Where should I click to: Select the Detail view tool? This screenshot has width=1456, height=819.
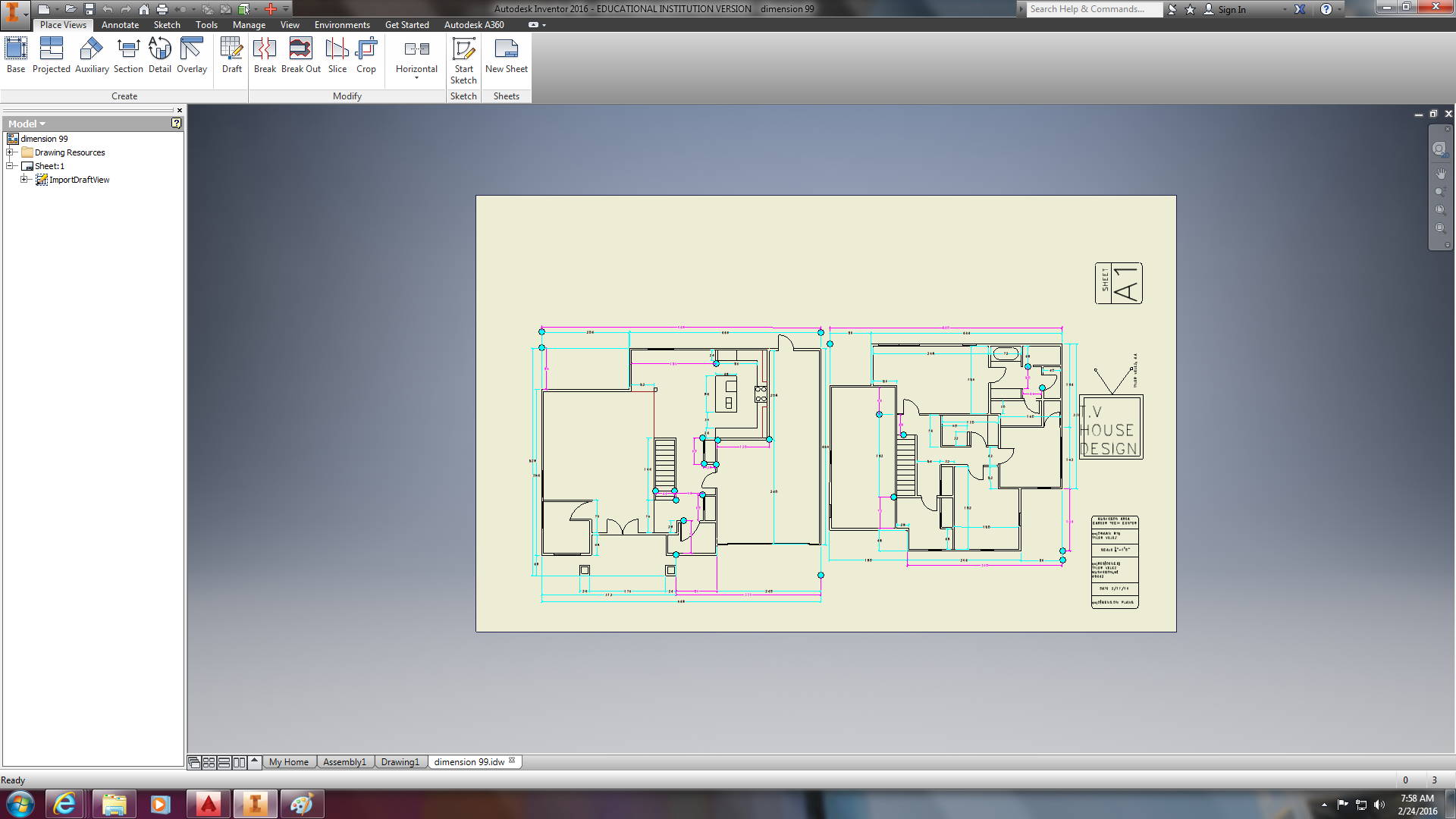click(x=159, y=55)
